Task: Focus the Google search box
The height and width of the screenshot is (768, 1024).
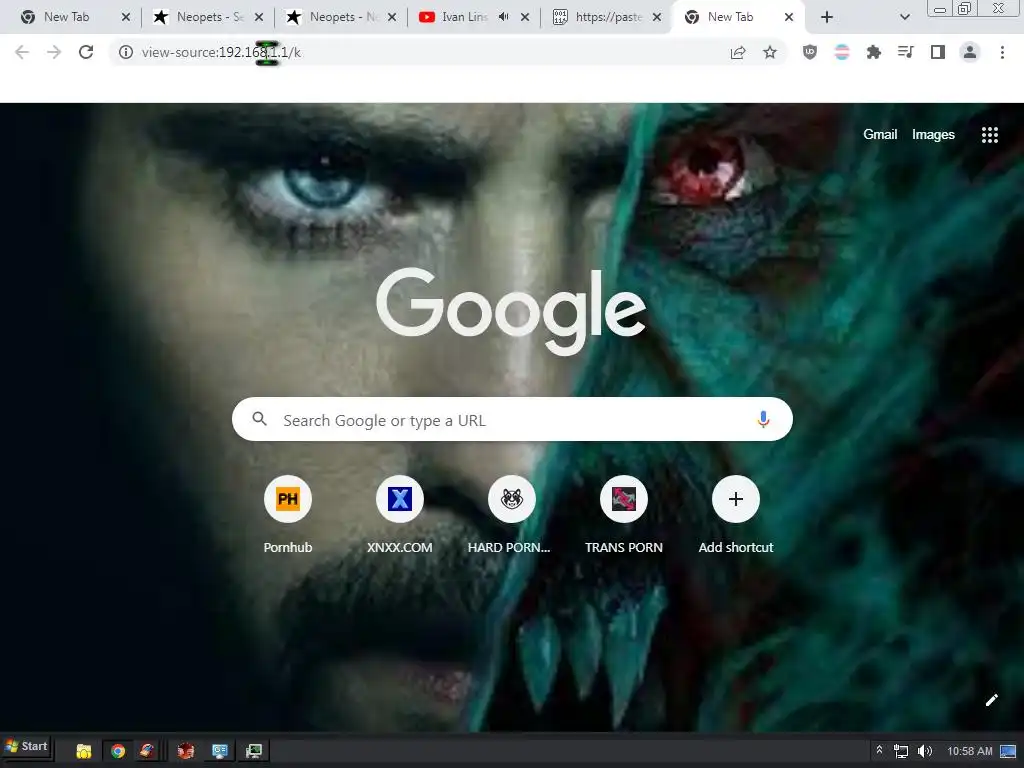Action: click(x=512, y=419)
